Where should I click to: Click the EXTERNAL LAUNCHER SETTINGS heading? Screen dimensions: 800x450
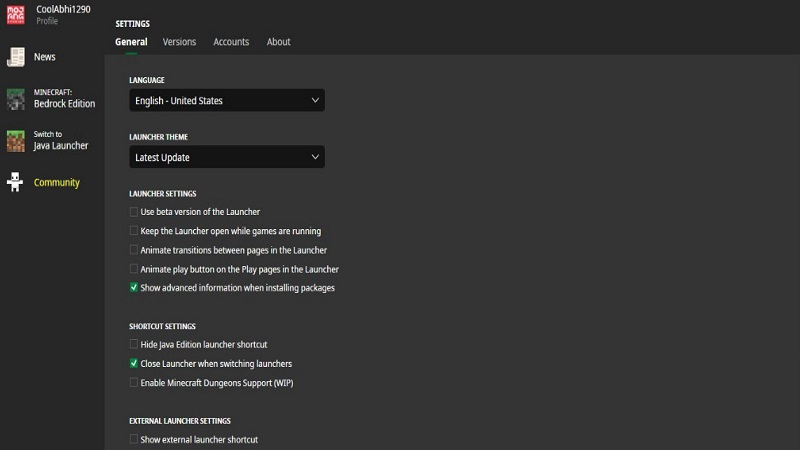point(180,421)
